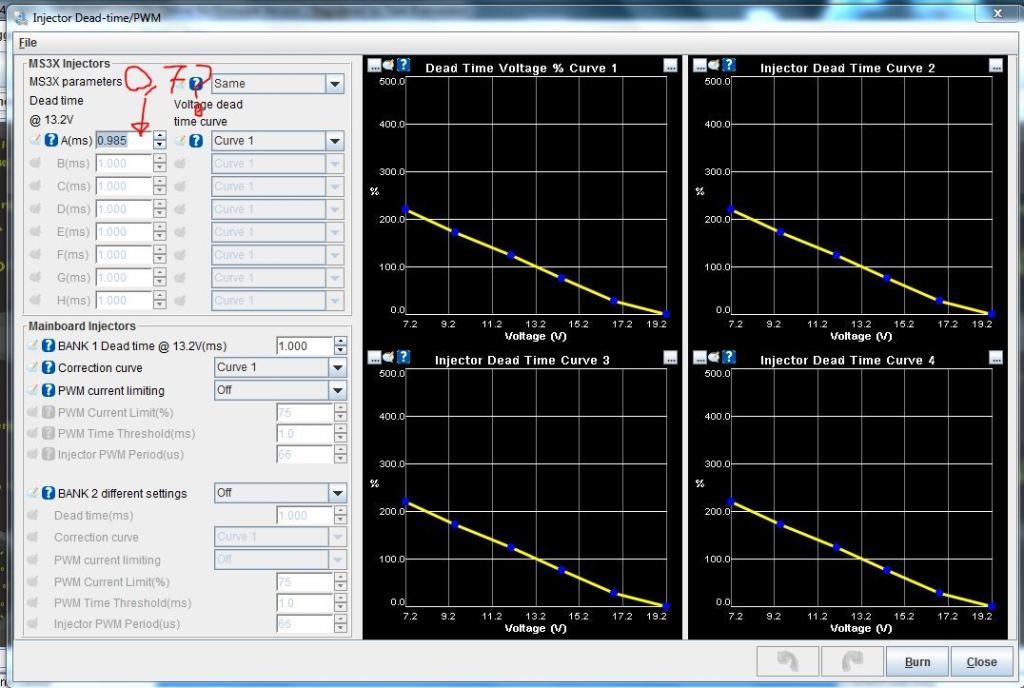Close the Injector Dead-time/PWM dialog window
The width and height of the screenshot is (1024, 688).
click(997, 12)
